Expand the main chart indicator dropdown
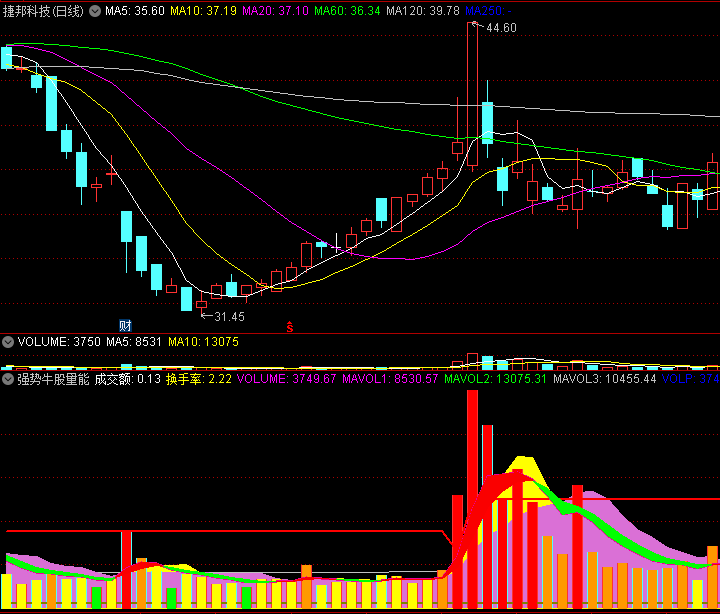 point(95,11)
